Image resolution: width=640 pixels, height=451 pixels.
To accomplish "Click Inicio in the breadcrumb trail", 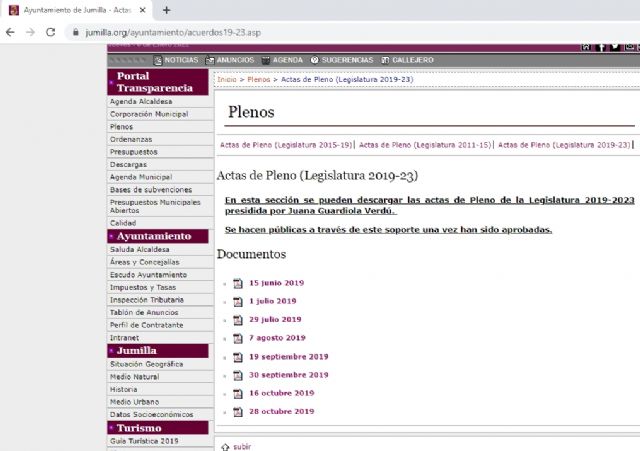I will pos(227,78).
